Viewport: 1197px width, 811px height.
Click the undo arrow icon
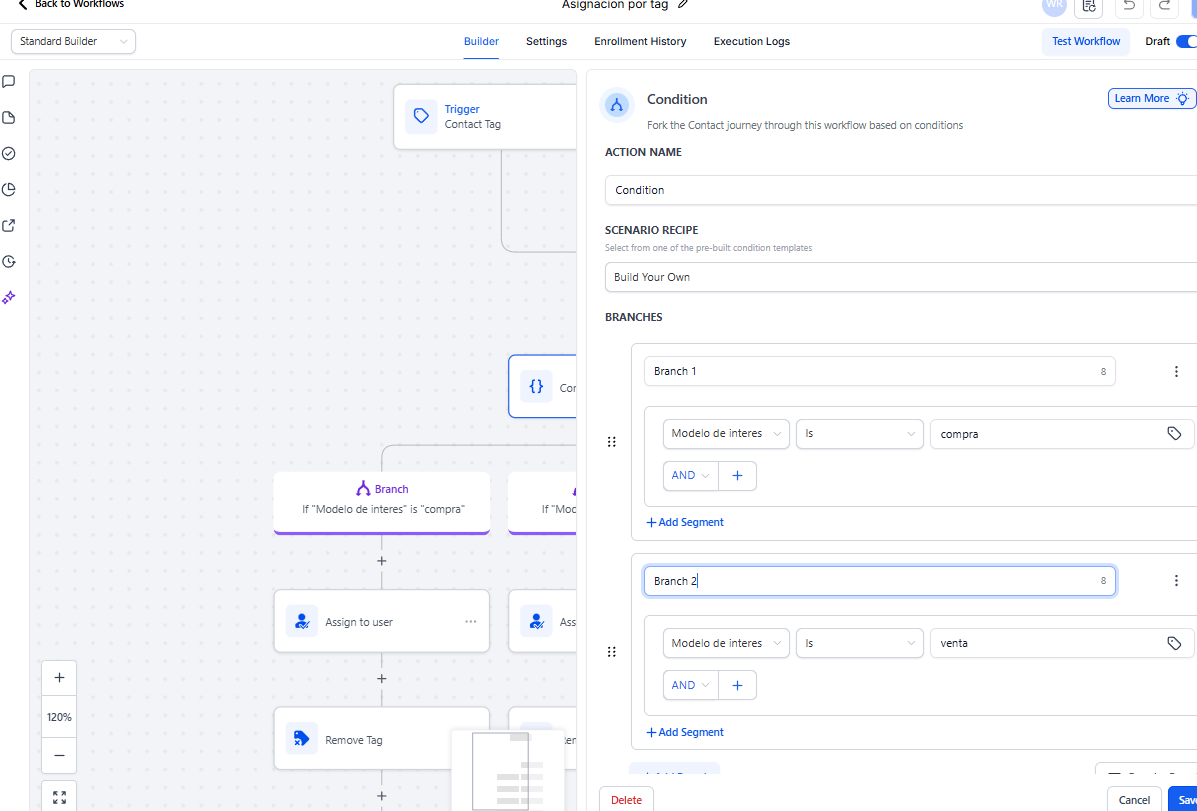tap(1129, 6)
